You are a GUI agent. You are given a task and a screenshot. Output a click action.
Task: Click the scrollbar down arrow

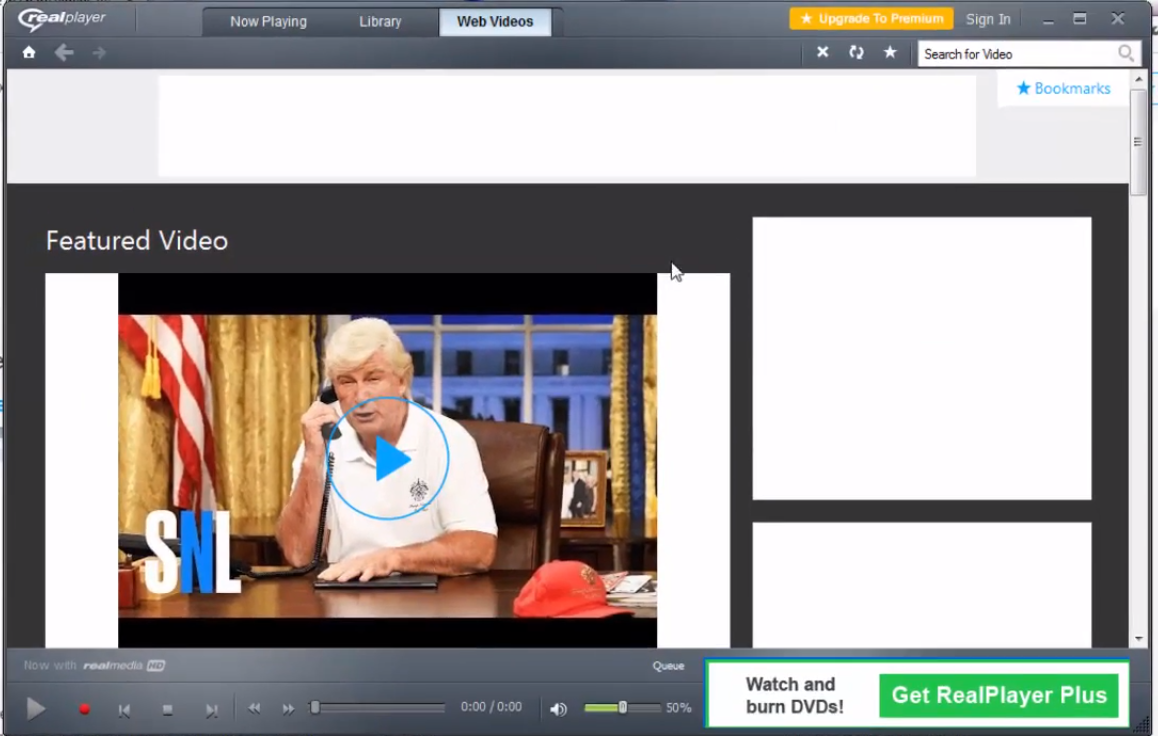point(1138,639)
